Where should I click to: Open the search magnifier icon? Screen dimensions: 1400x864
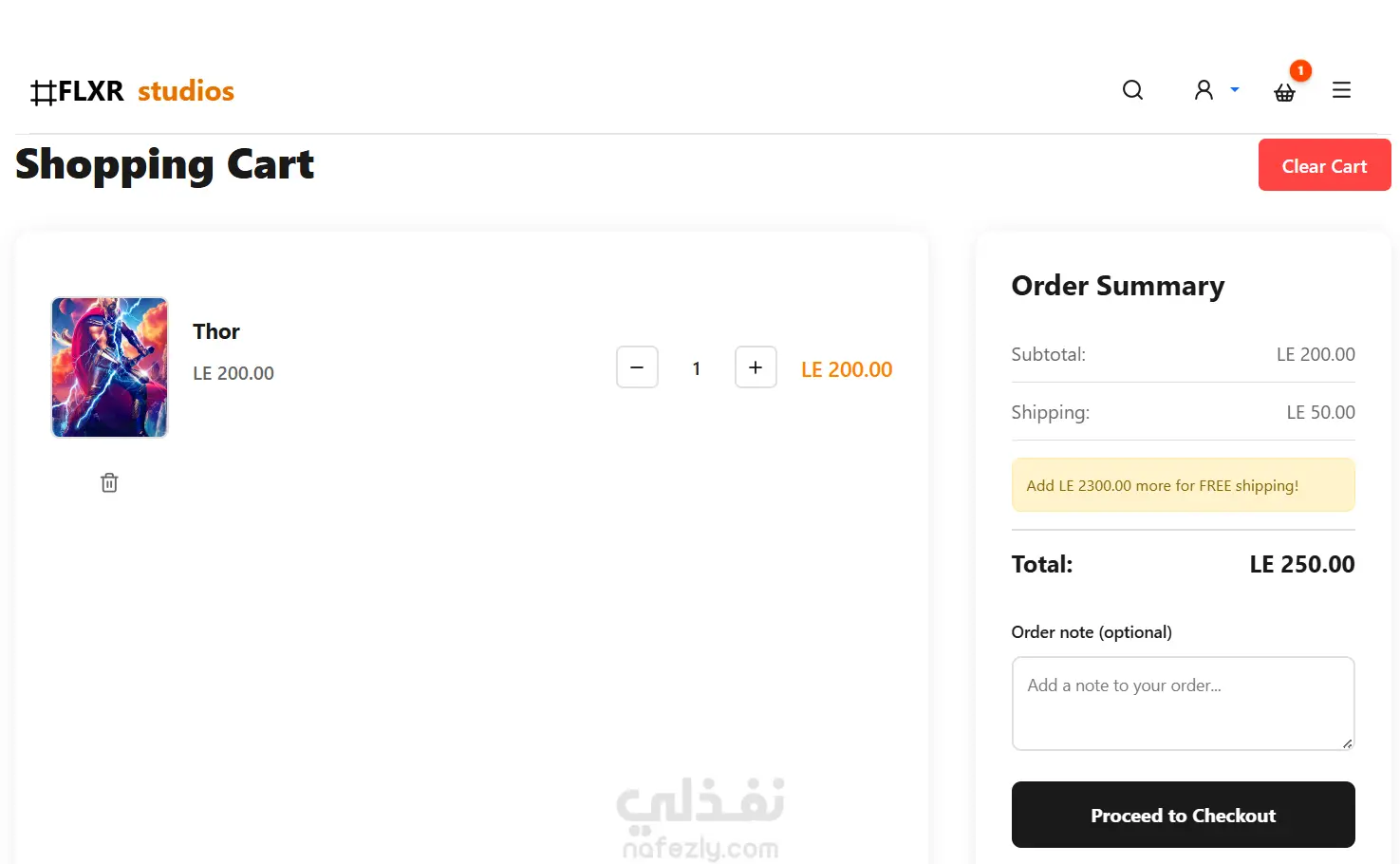point(1132,90)
